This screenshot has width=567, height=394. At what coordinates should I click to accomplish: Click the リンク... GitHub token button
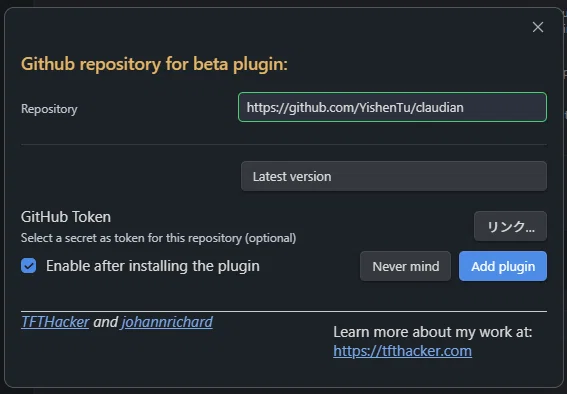[x=510, y=226]
